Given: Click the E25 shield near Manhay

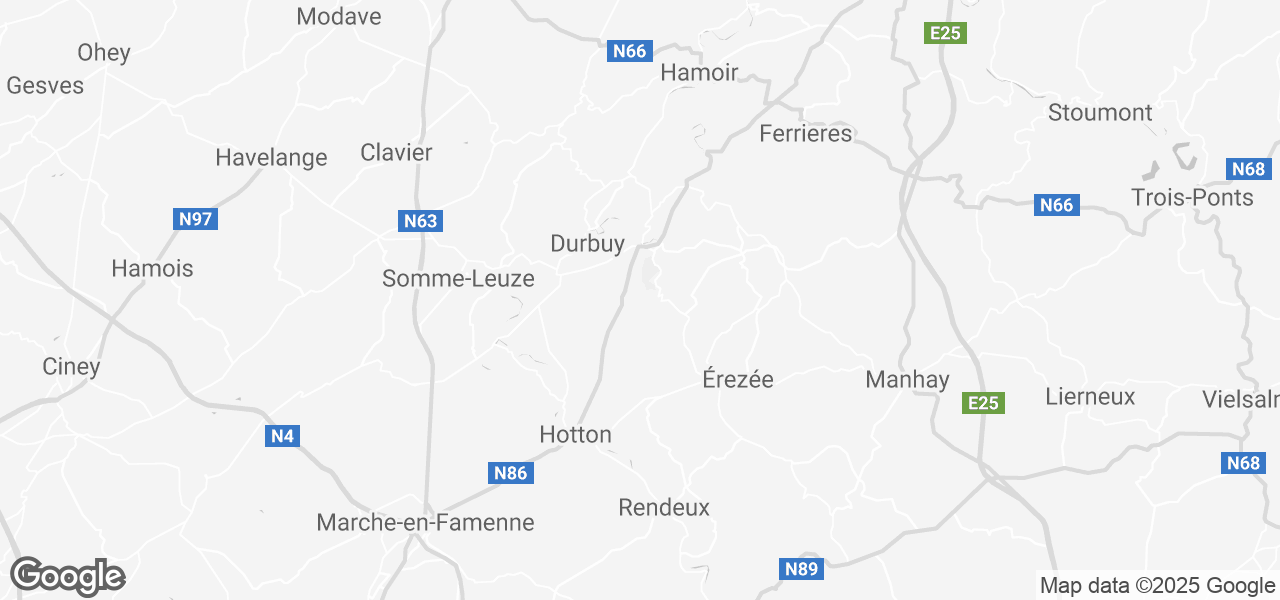Looking at the screenshot, I should click(x=984, y=403).
